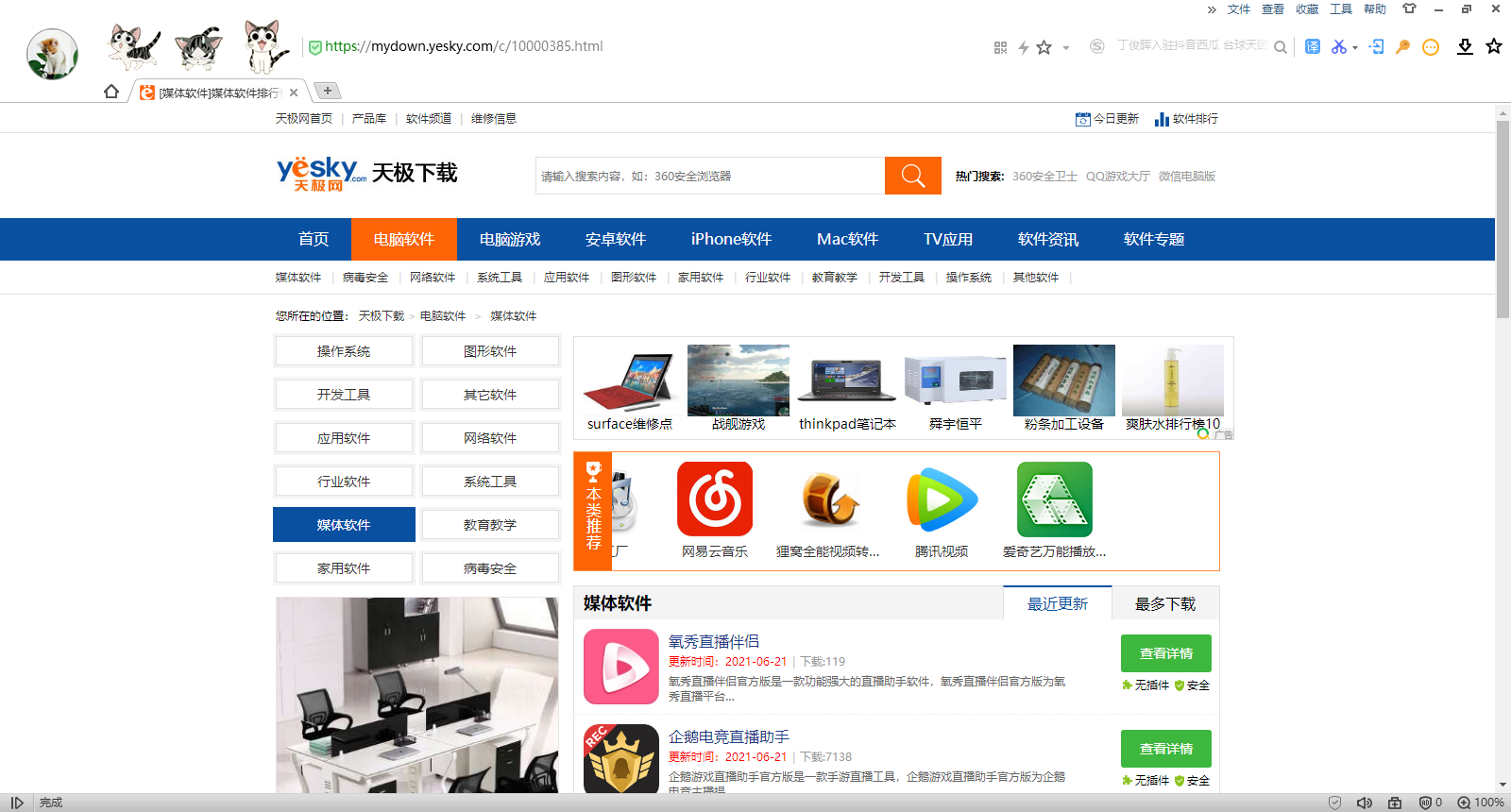Focus the site search input field
Screen dimensions: 1511x812
(x=710, y=176)
